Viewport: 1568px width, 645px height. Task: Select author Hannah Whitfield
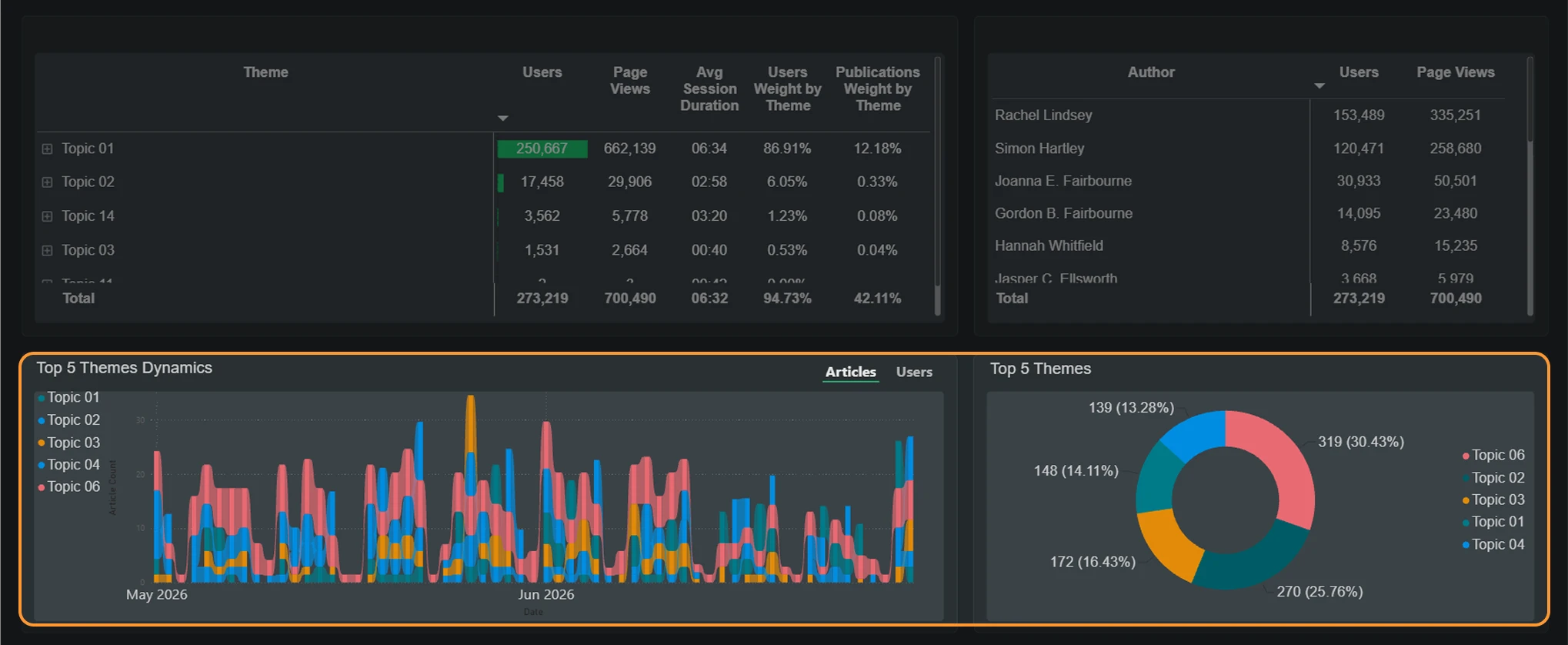[x=1049, y=246]
